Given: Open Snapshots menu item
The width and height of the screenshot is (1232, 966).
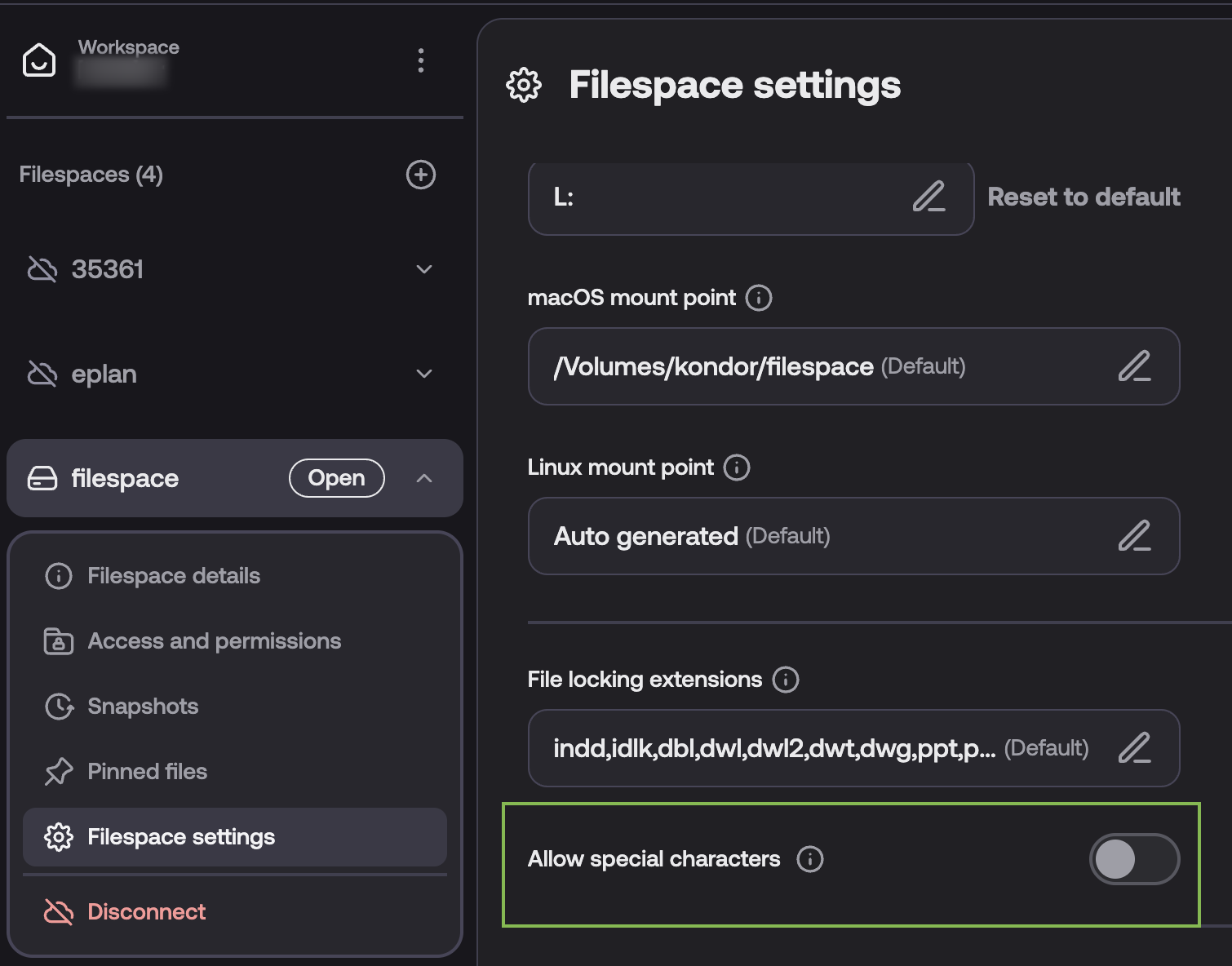Looking at the screenshot, I should point(235,707).
